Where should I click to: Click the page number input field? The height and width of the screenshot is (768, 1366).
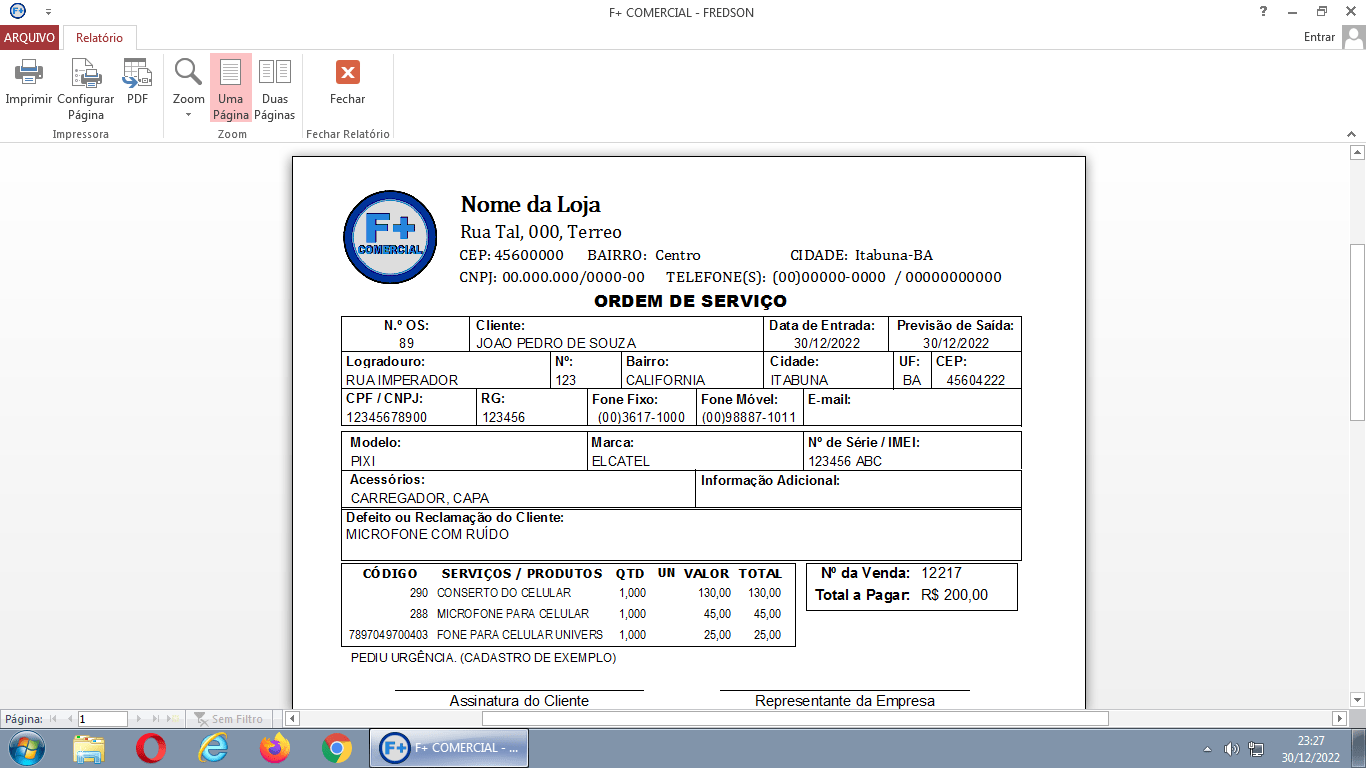click(103, 719)
